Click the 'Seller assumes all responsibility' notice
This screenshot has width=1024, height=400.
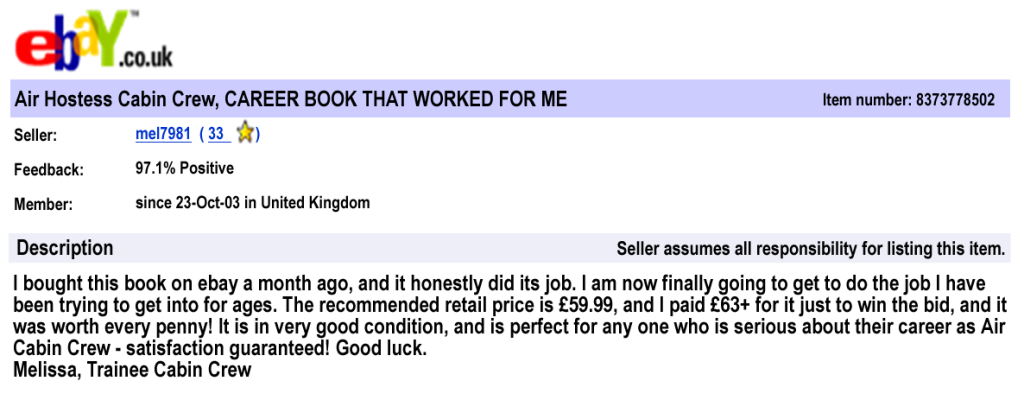[x=810, y=249]
